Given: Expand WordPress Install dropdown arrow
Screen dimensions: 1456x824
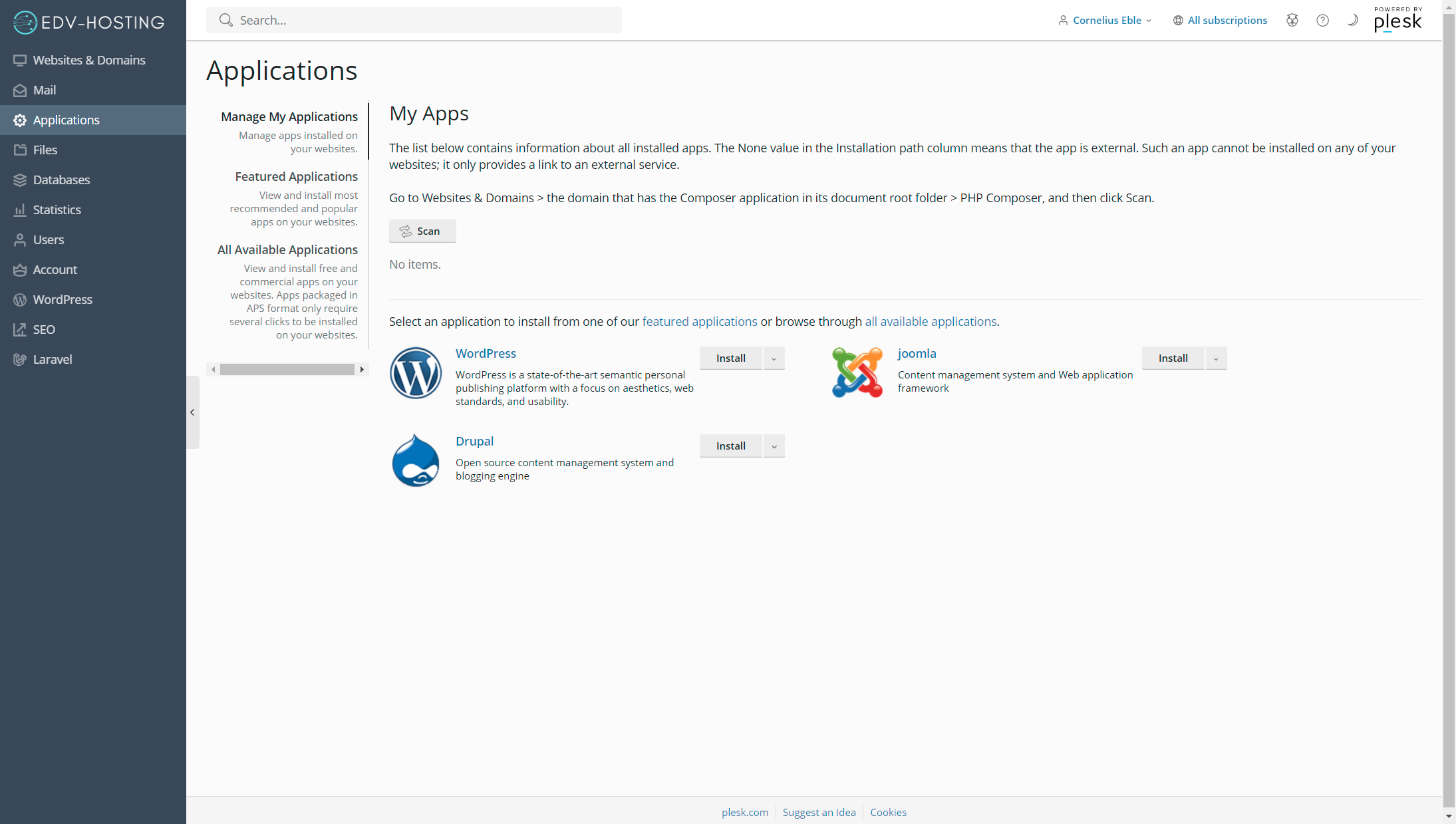Looking at the screenshot, I should click(x=774, y=358).
